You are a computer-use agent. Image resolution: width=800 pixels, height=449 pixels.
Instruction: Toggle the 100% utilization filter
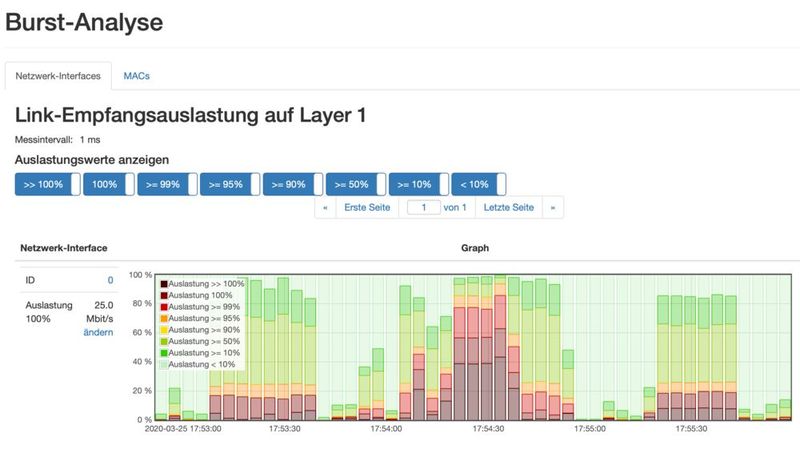click(109, 184)
